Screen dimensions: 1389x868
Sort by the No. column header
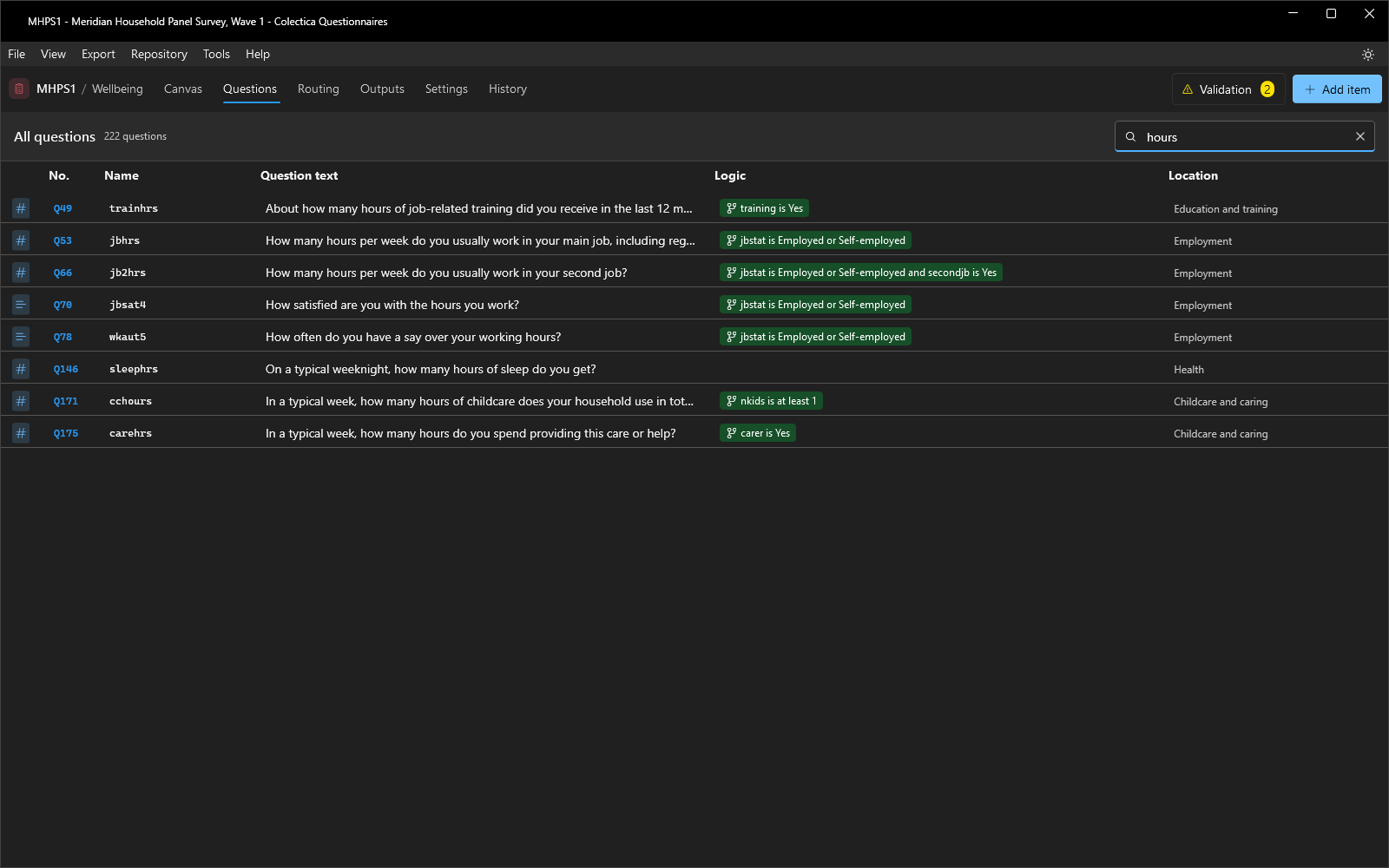tap(59, 175)
